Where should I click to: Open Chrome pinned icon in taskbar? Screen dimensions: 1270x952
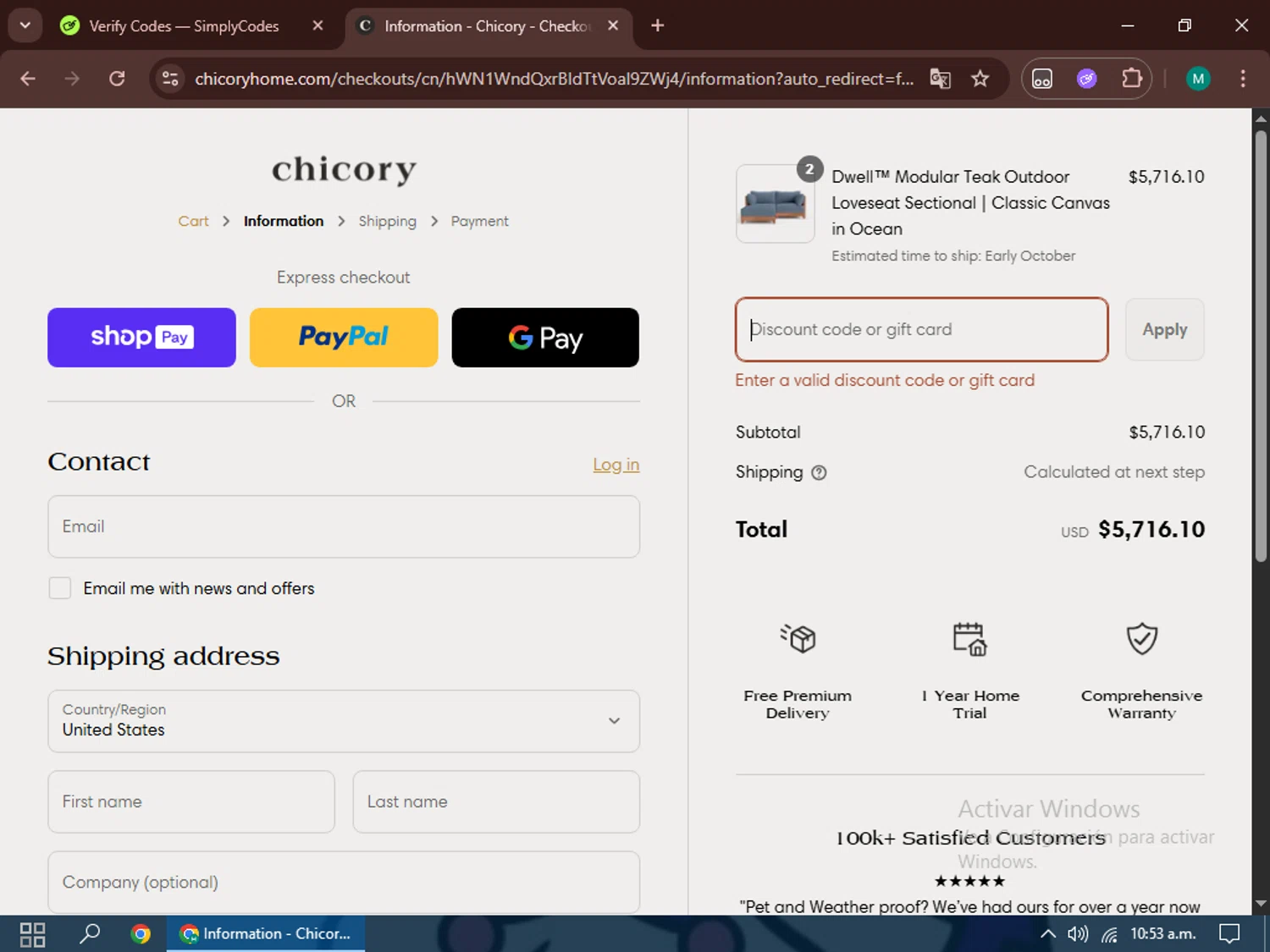pos(141,934)
